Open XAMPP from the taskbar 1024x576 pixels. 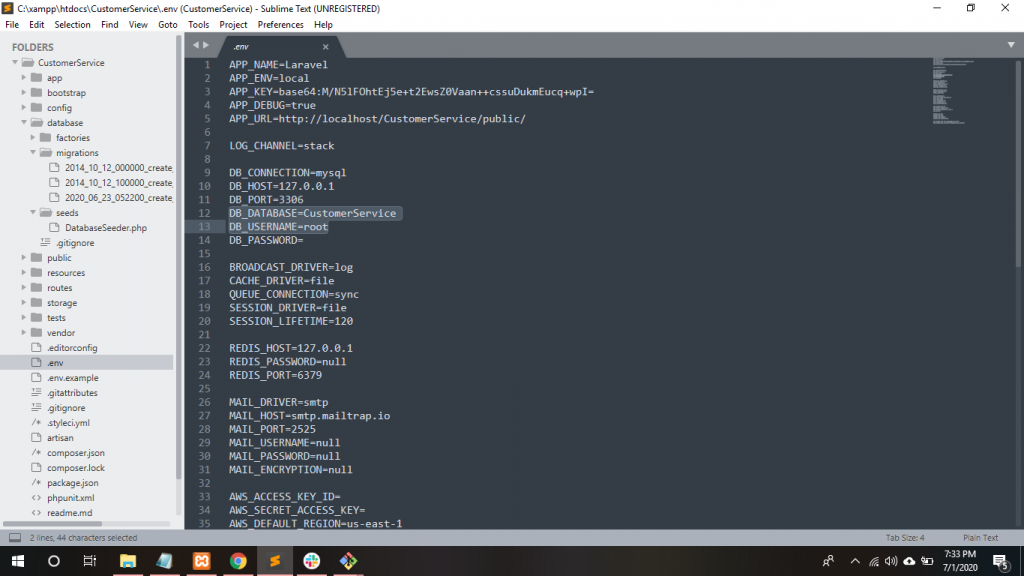pos(201,561)
